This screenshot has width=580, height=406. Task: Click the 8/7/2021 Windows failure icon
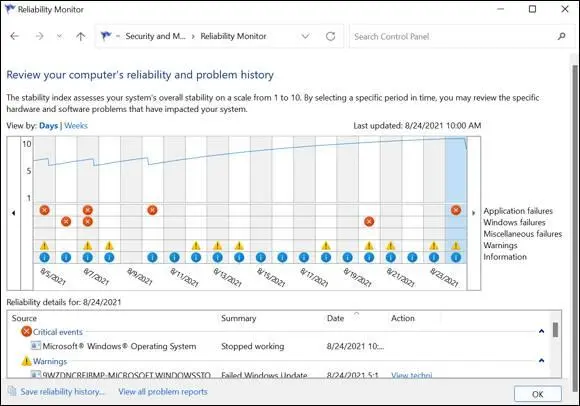click(x=88, y=221)
